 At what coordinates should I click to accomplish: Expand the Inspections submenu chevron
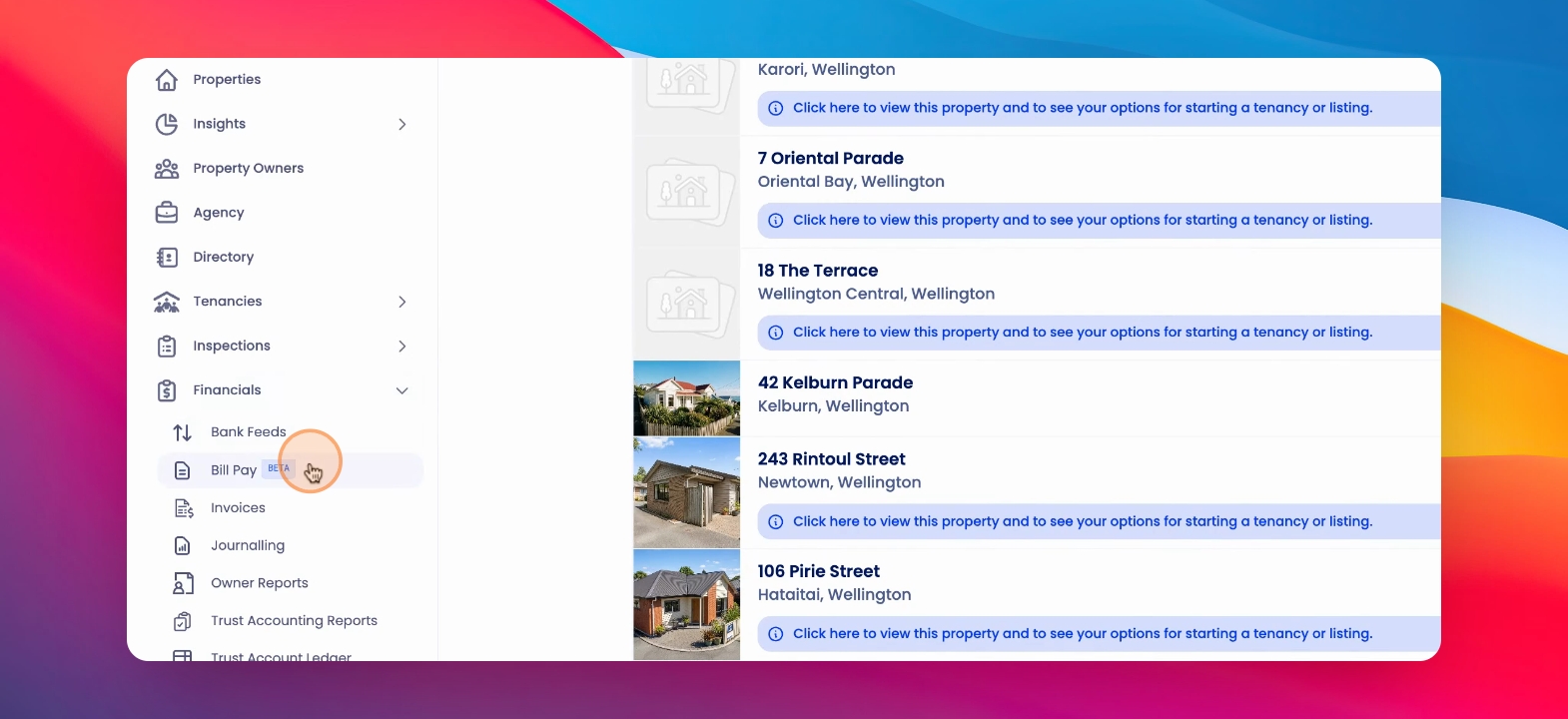point(402,347)
